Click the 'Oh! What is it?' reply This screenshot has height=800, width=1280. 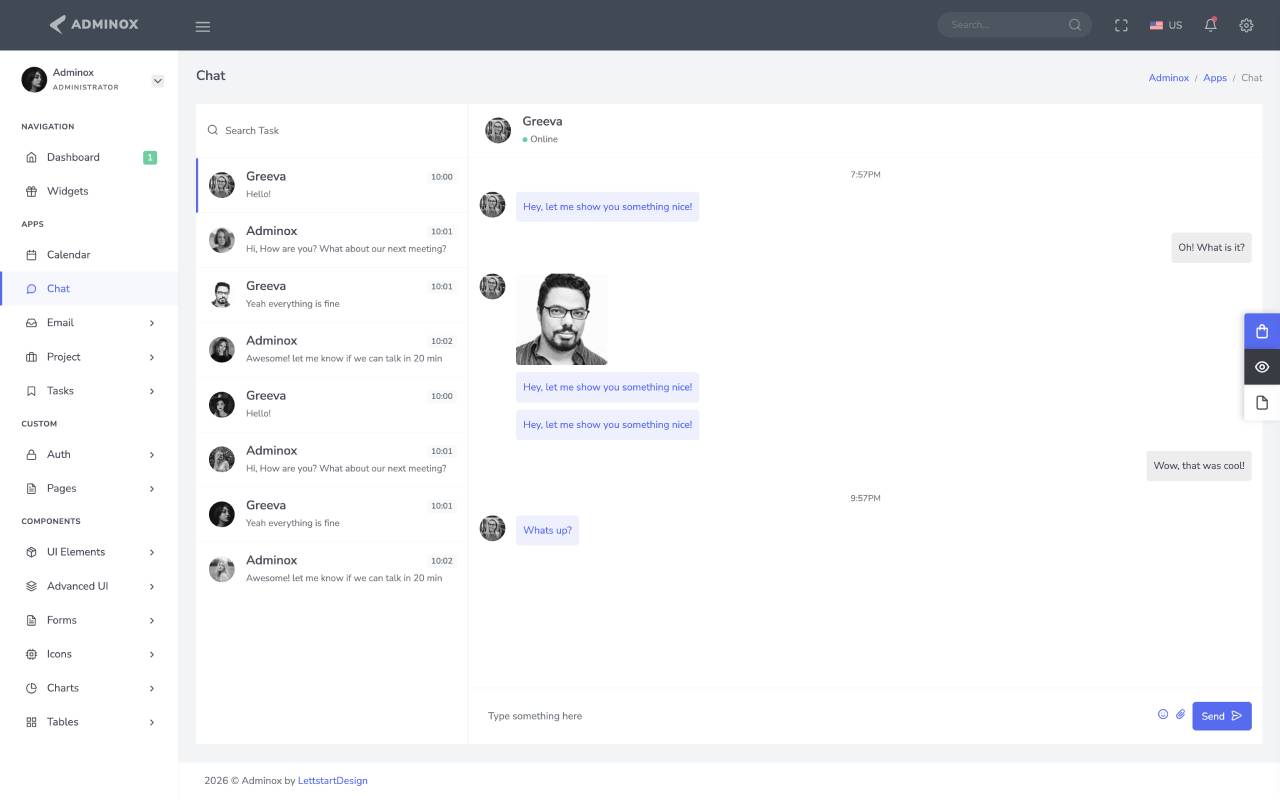coord(1211,247)
